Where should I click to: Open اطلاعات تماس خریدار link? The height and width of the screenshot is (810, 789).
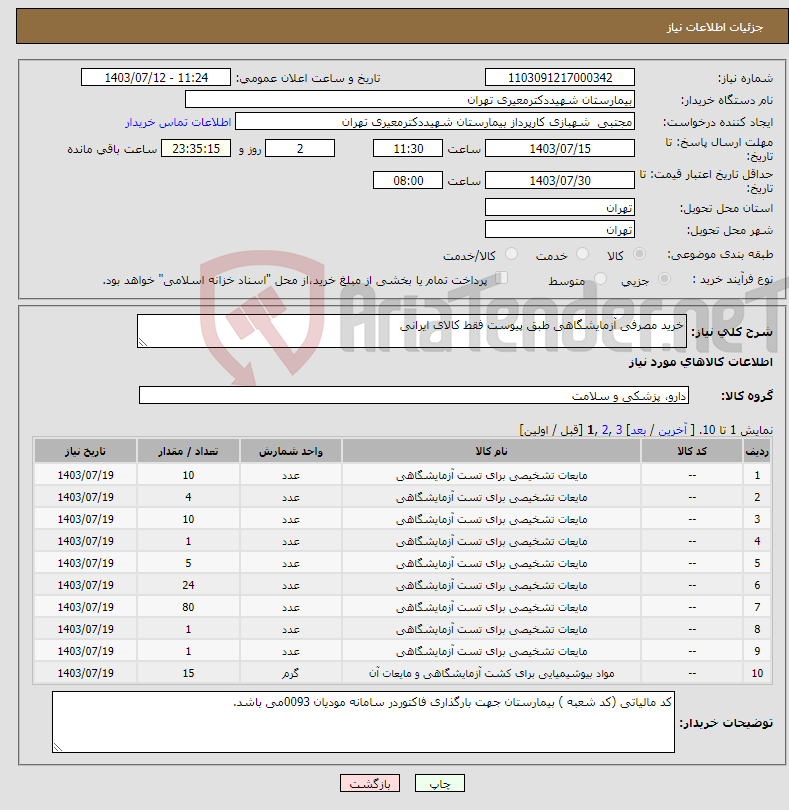pos(178,122)
